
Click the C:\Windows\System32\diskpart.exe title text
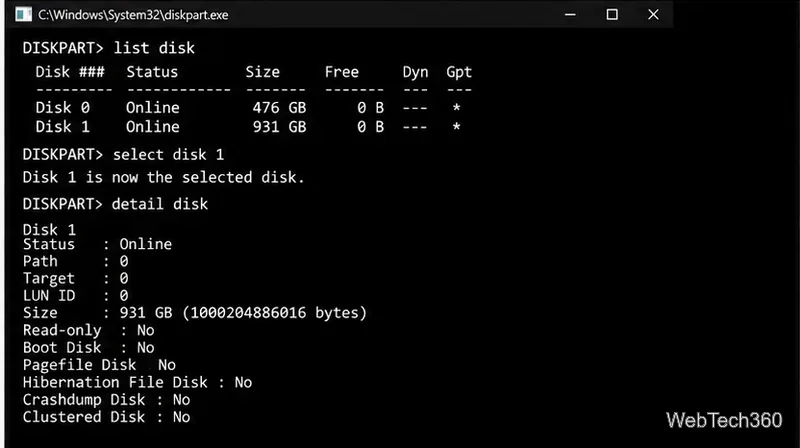133,15
